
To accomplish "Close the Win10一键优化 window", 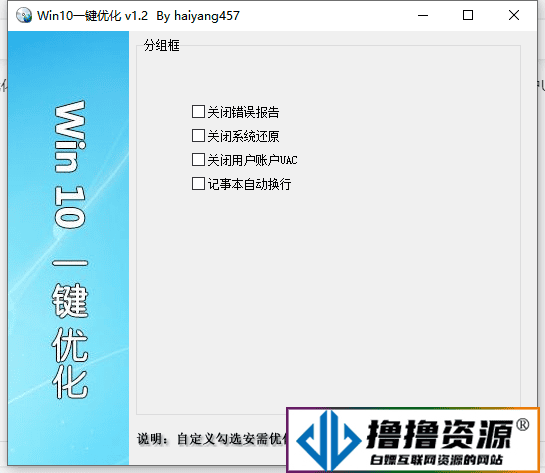I will [514, 16].
